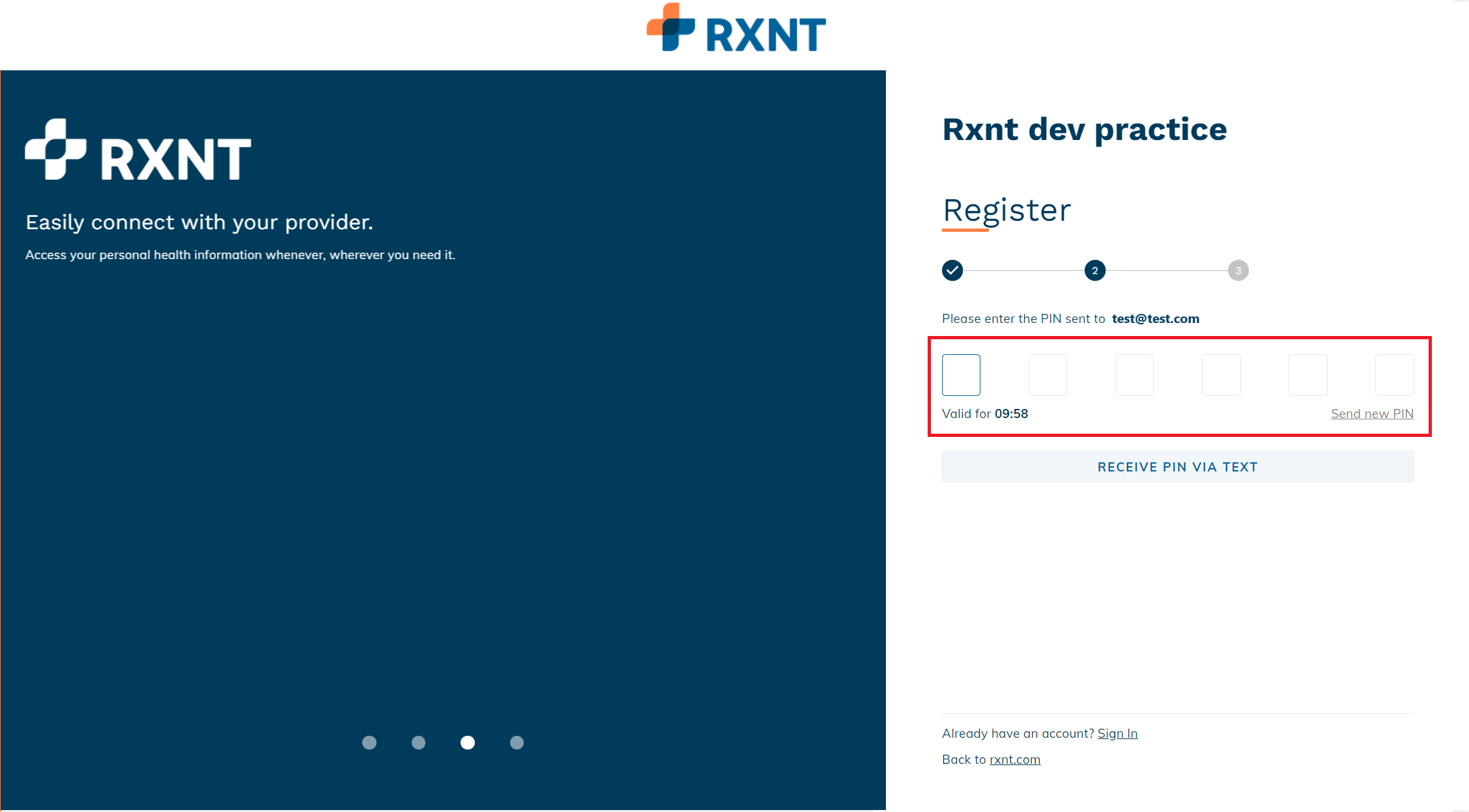Select the second carousel dot
The height and width of the screenshot is (812, 1469).
coord(419,742)
